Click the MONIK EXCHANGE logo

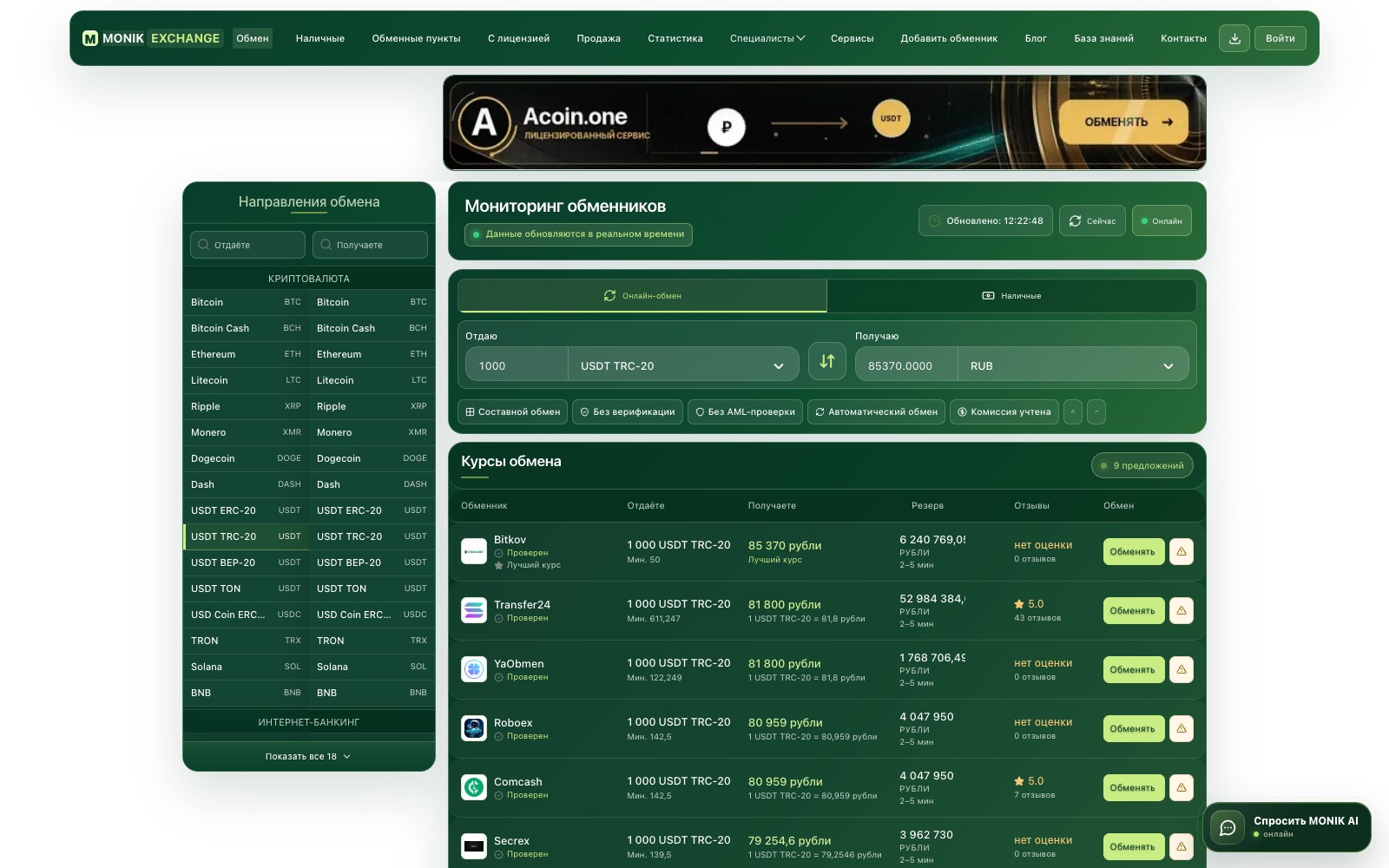coord(152,38)
